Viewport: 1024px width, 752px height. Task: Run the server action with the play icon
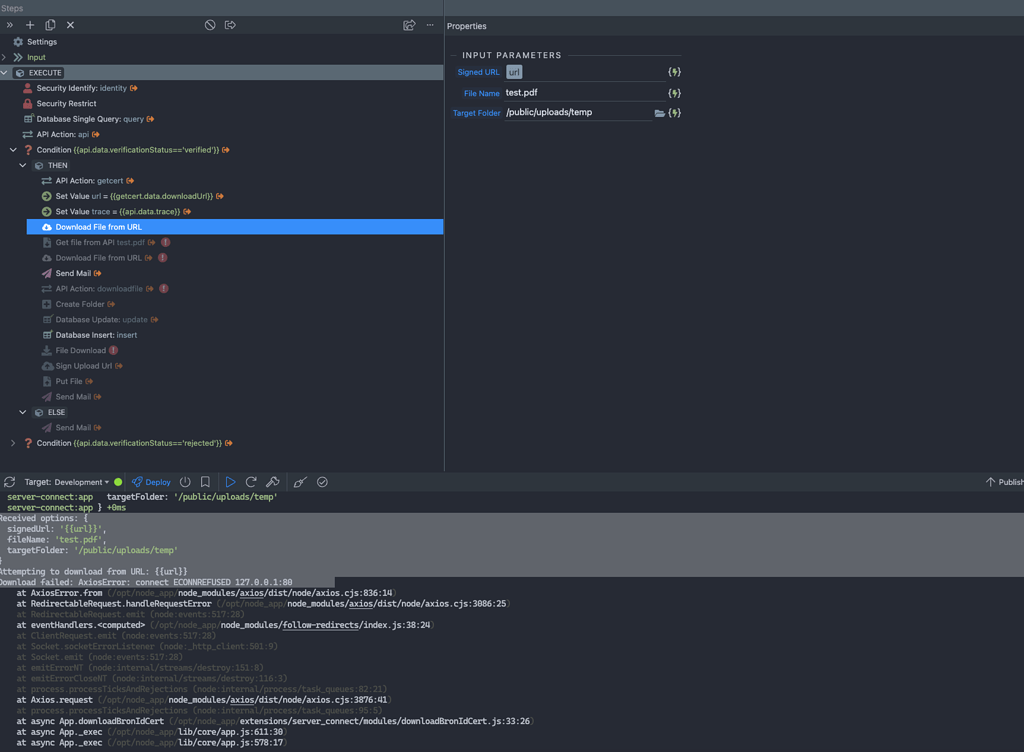(x=230, y=482)
